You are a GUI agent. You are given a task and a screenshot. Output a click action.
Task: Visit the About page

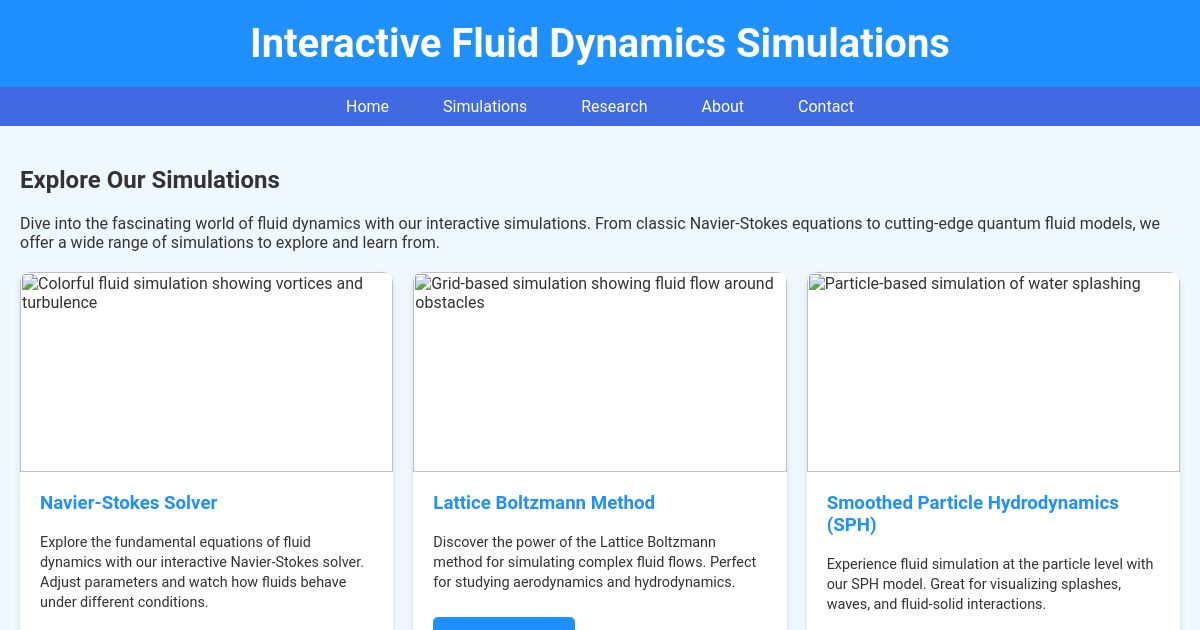(x=722, y=106)
